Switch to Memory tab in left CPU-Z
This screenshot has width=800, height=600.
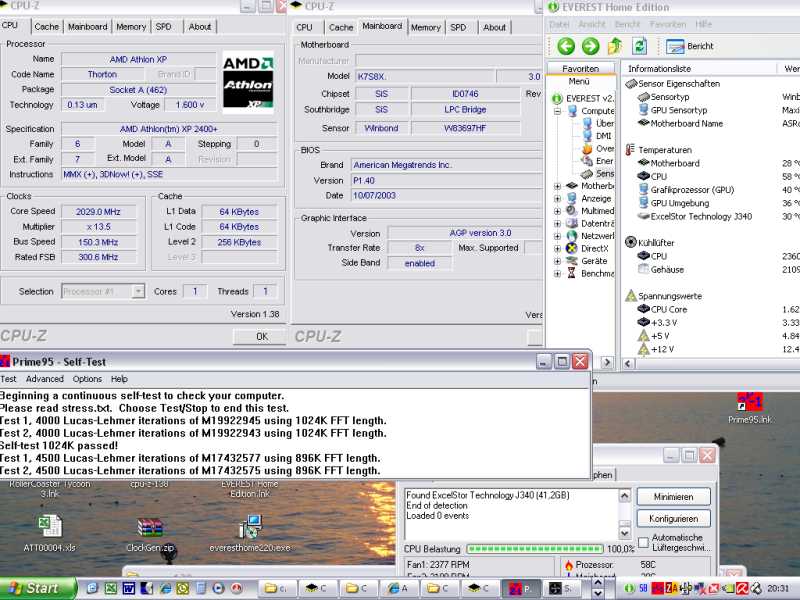coord(131,27)
